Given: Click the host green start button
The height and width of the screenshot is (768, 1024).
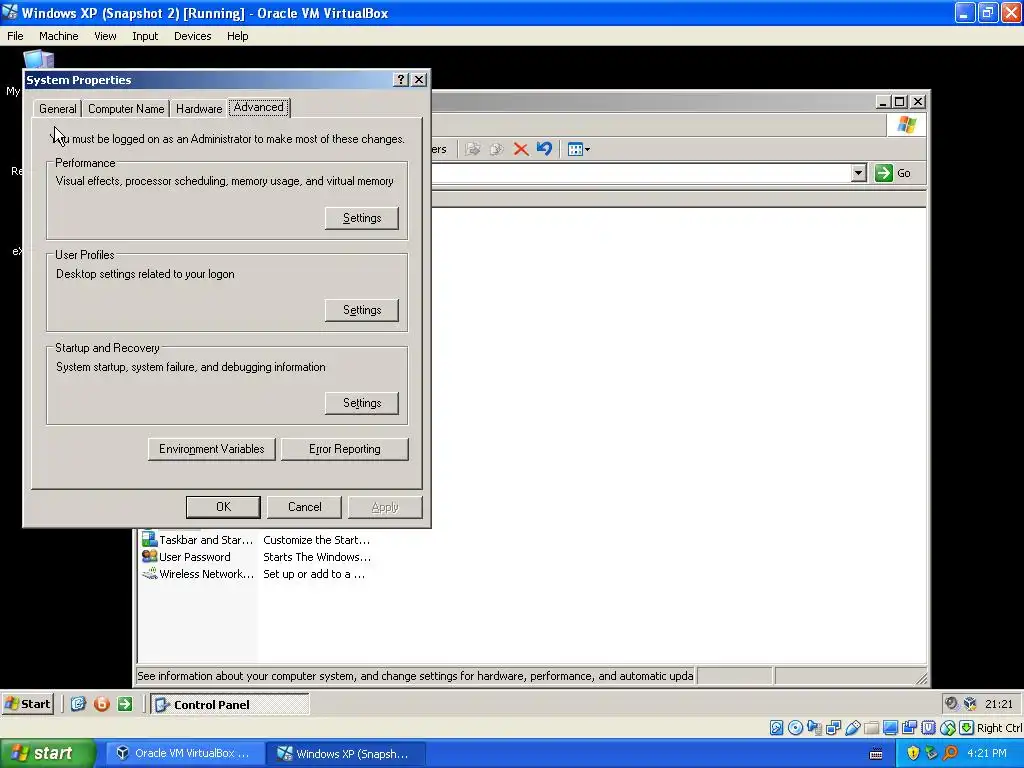Looking at the screenshot, I should coord(48,754).
